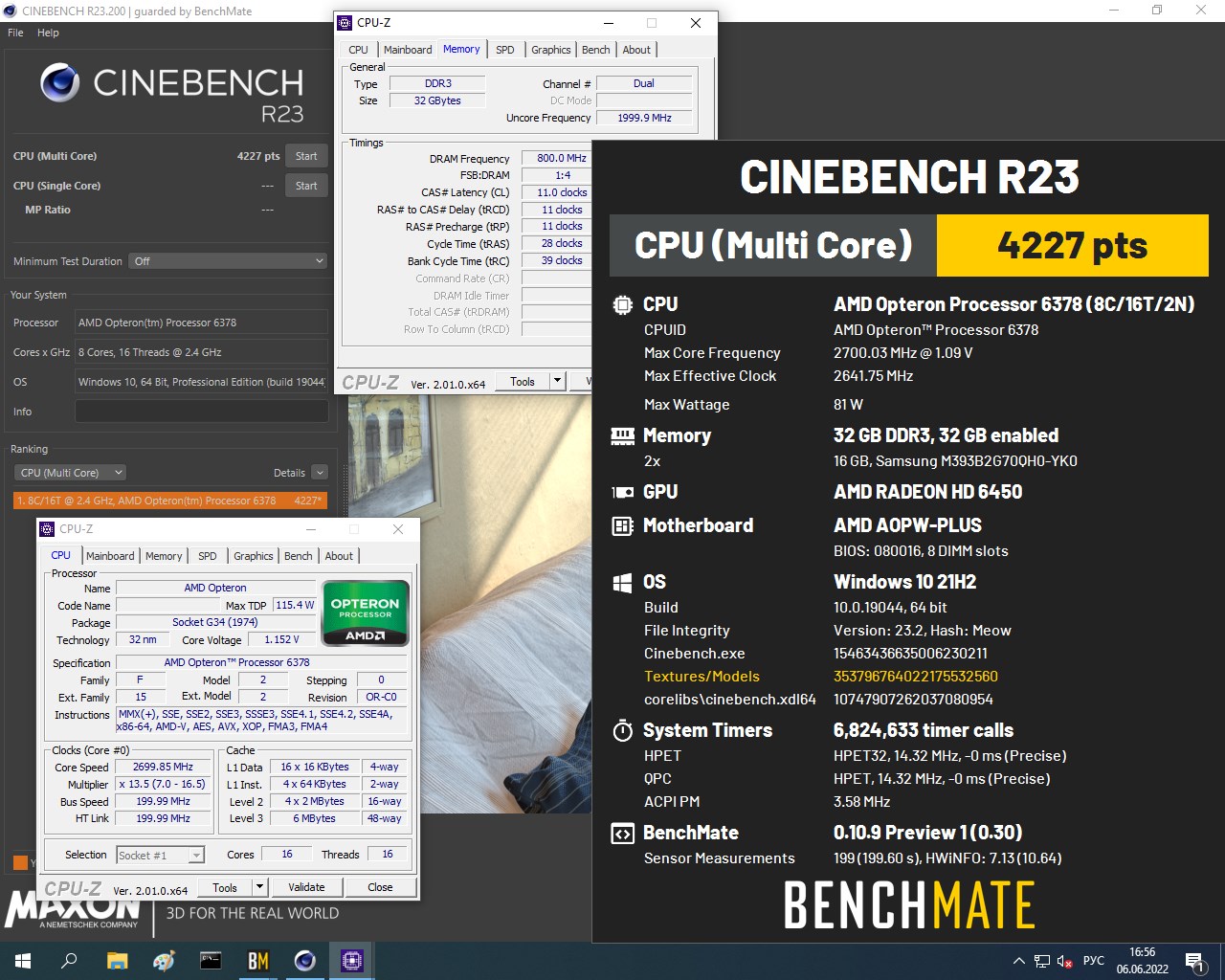The height and width of the screenshot is (980, 1225).
Task: Open taskbar Search magnifier
Action: coord(69,961)
